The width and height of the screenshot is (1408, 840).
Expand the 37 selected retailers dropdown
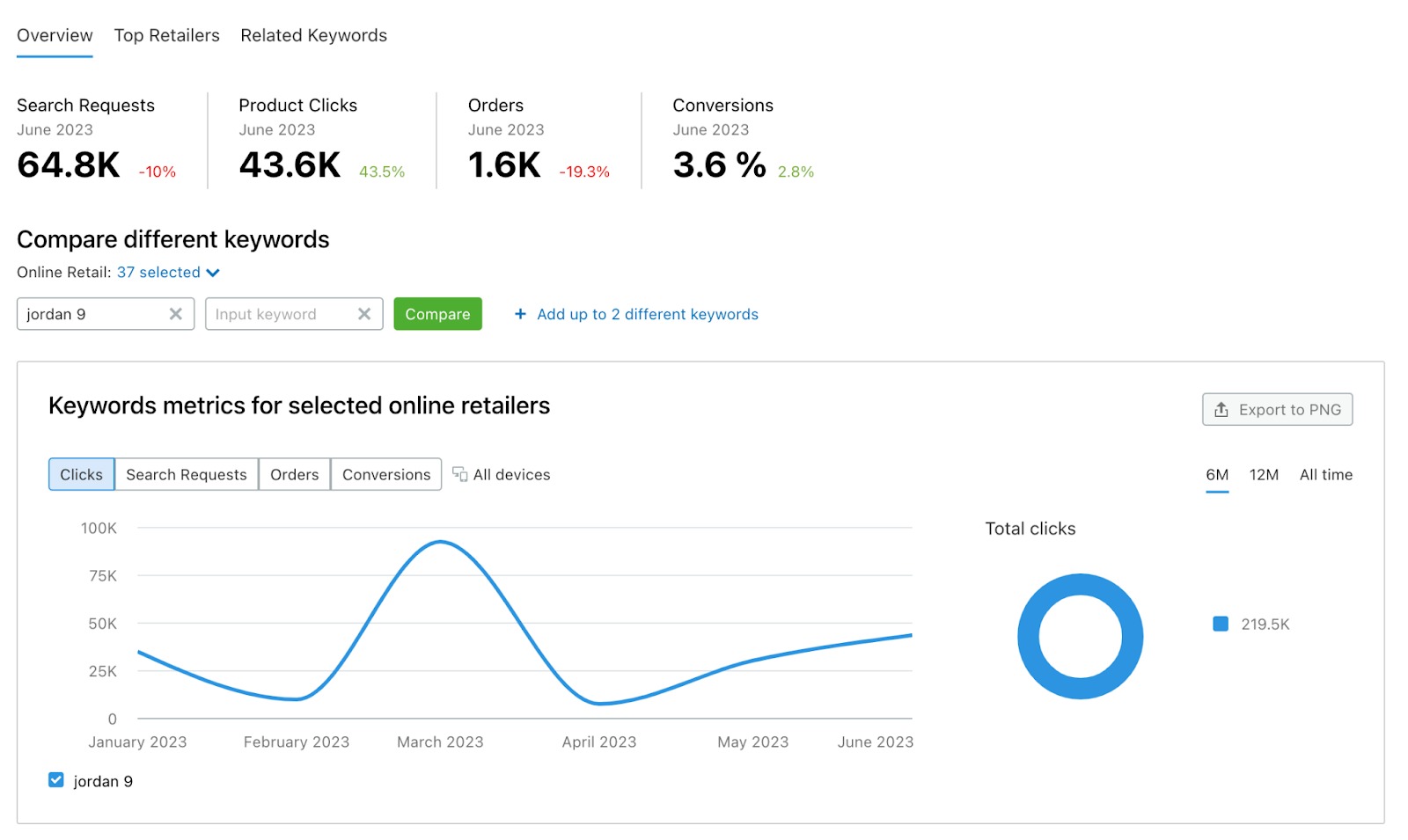pos(167,273)
